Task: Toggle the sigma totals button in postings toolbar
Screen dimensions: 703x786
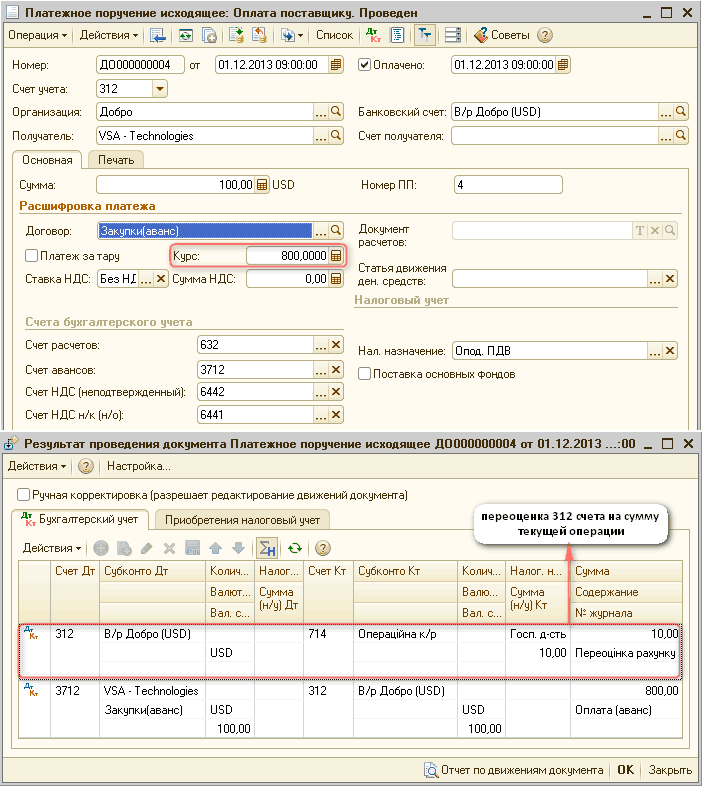Action: tap(266, 548)
